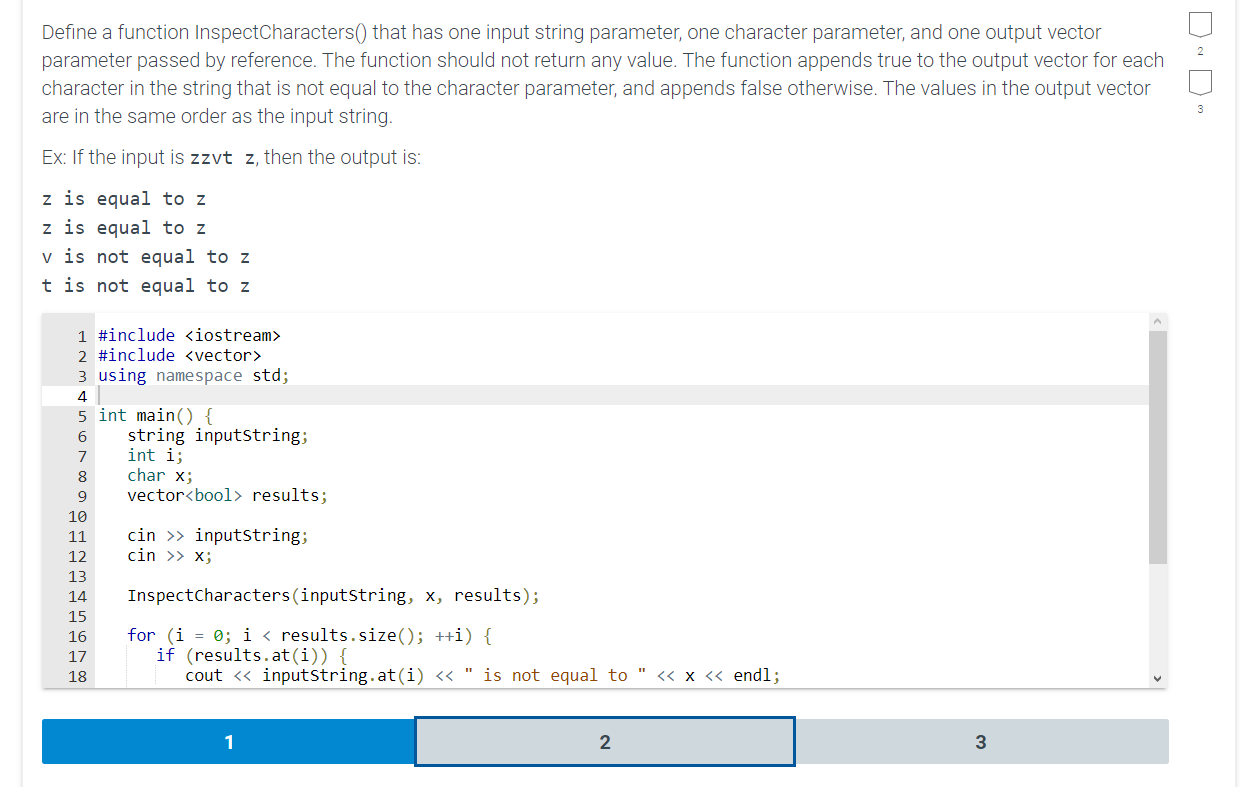Switch to step 2 of the exercise

click(604, 741)
